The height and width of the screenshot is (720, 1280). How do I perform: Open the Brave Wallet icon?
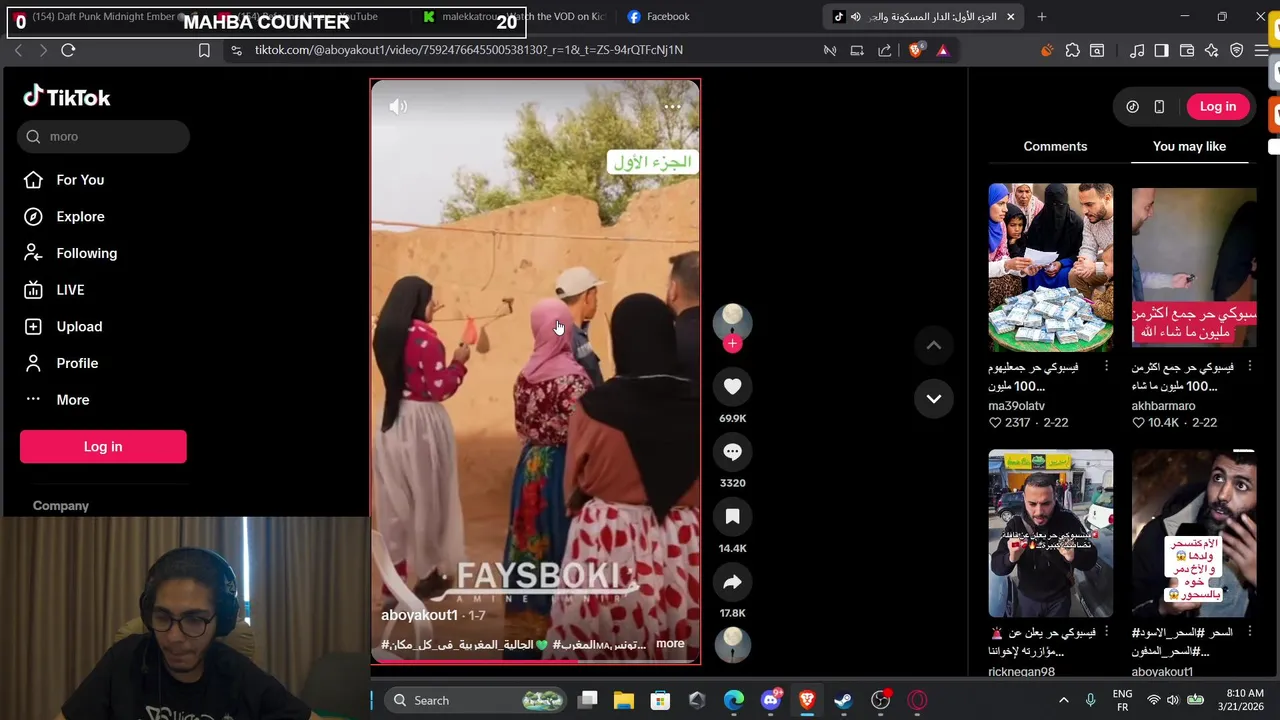[1187, 50]
